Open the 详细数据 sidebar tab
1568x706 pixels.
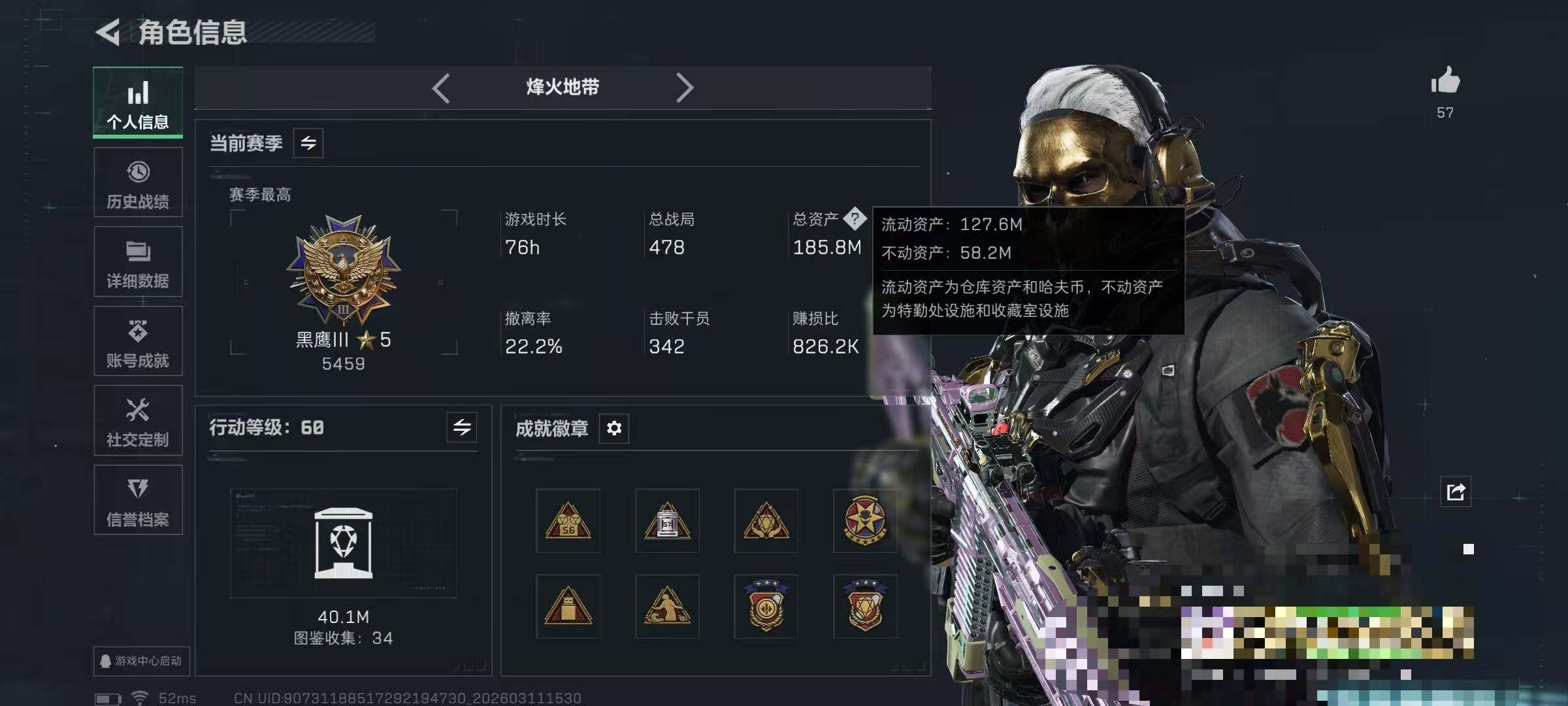click(x=138, y=261)
